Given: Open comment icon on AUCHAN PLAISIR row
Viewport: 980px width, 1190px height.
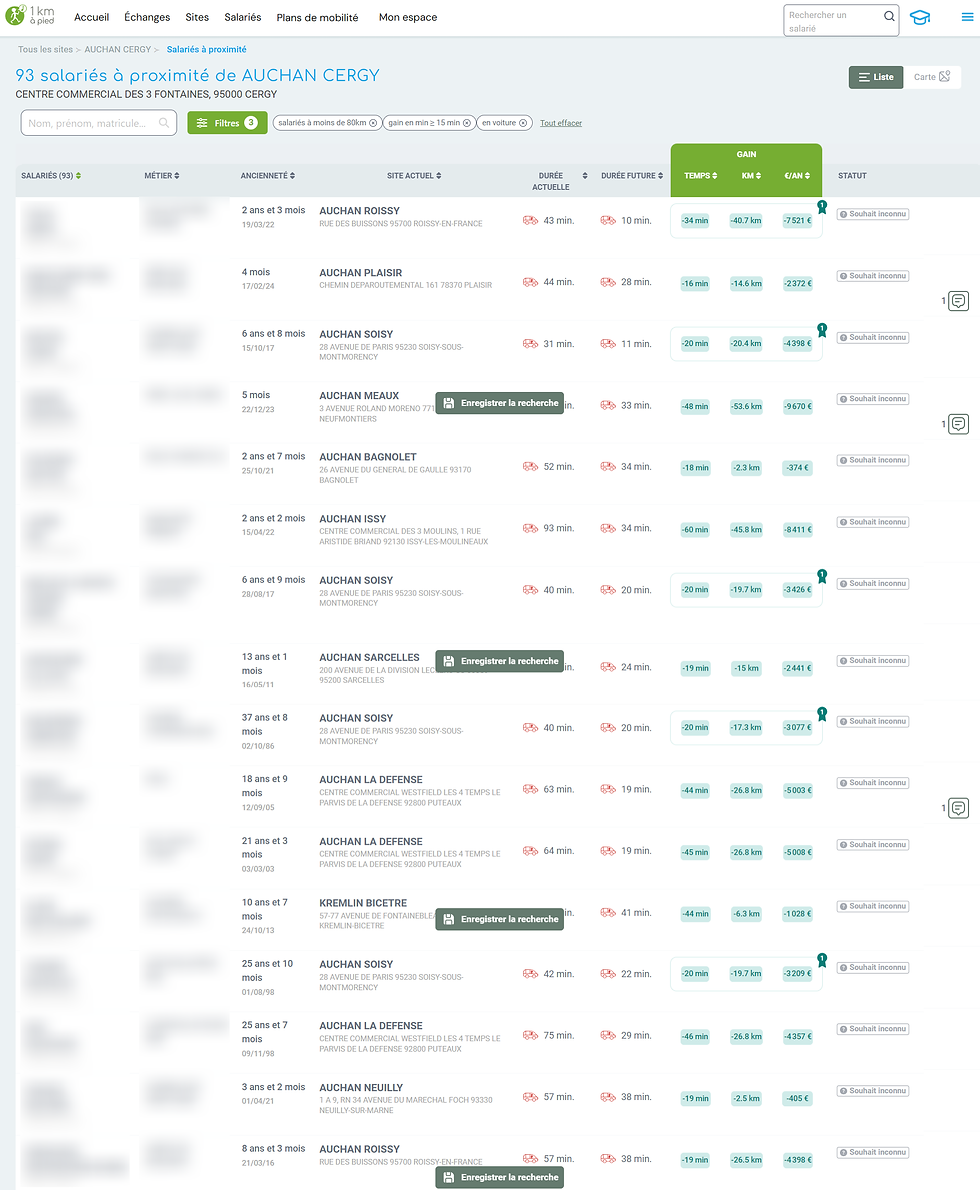Looking at the screenshot, I should coord(959,301).
